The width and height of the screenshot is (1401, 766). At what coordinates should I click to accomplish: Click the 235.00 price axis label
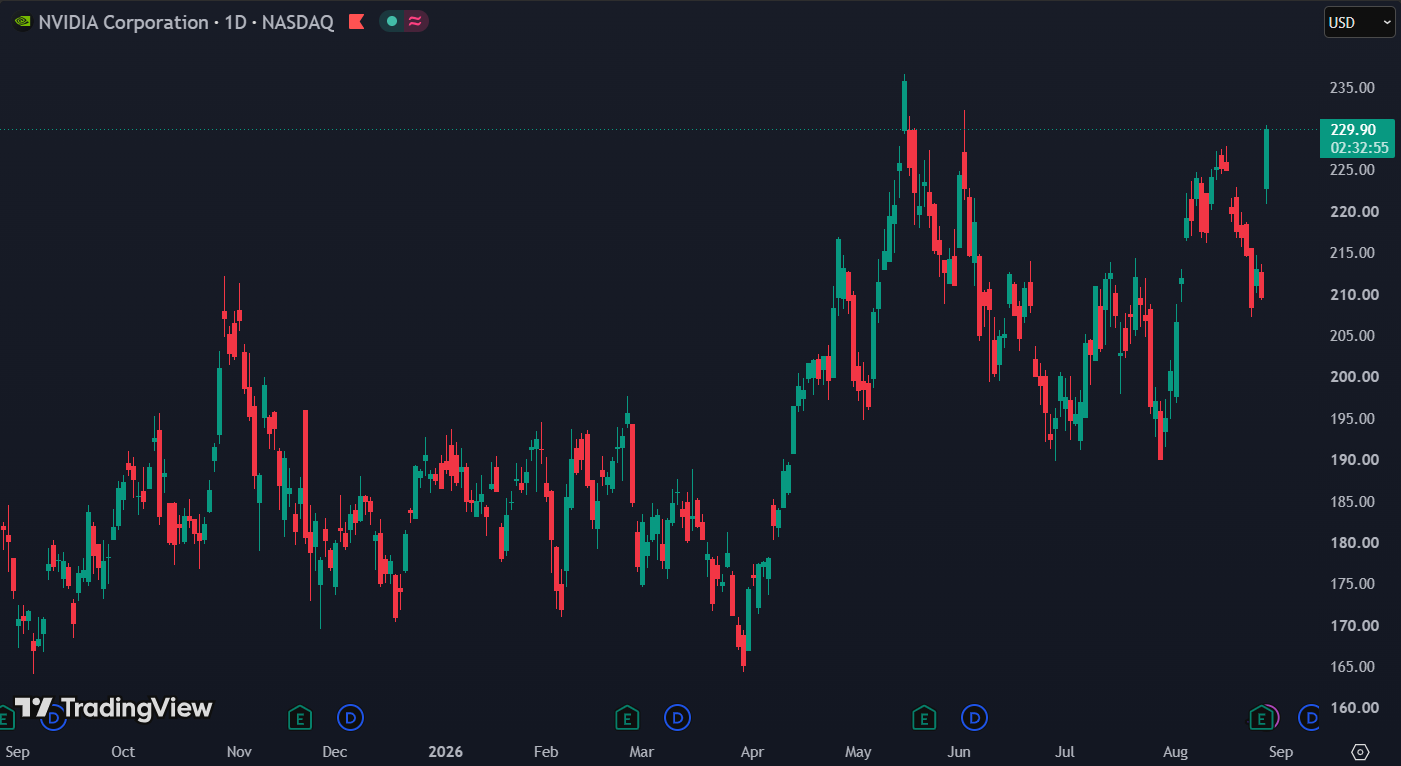1352,88
